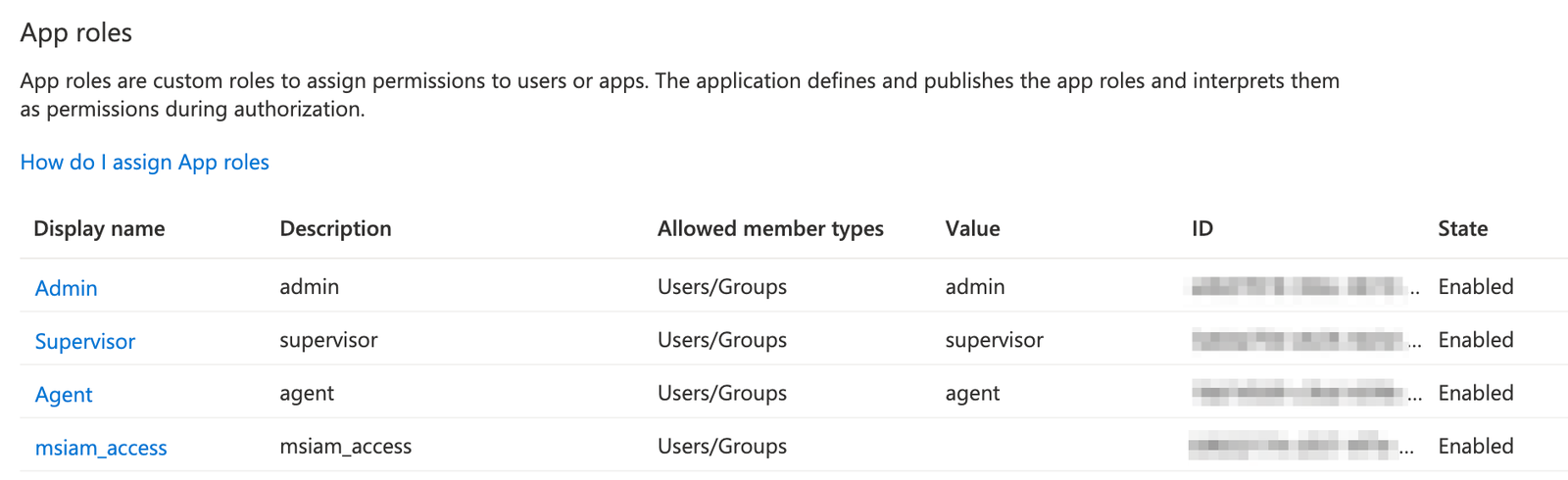Click the blurred ID in Agent row
Screen dimensions: 1568x480
point(1298,393)
